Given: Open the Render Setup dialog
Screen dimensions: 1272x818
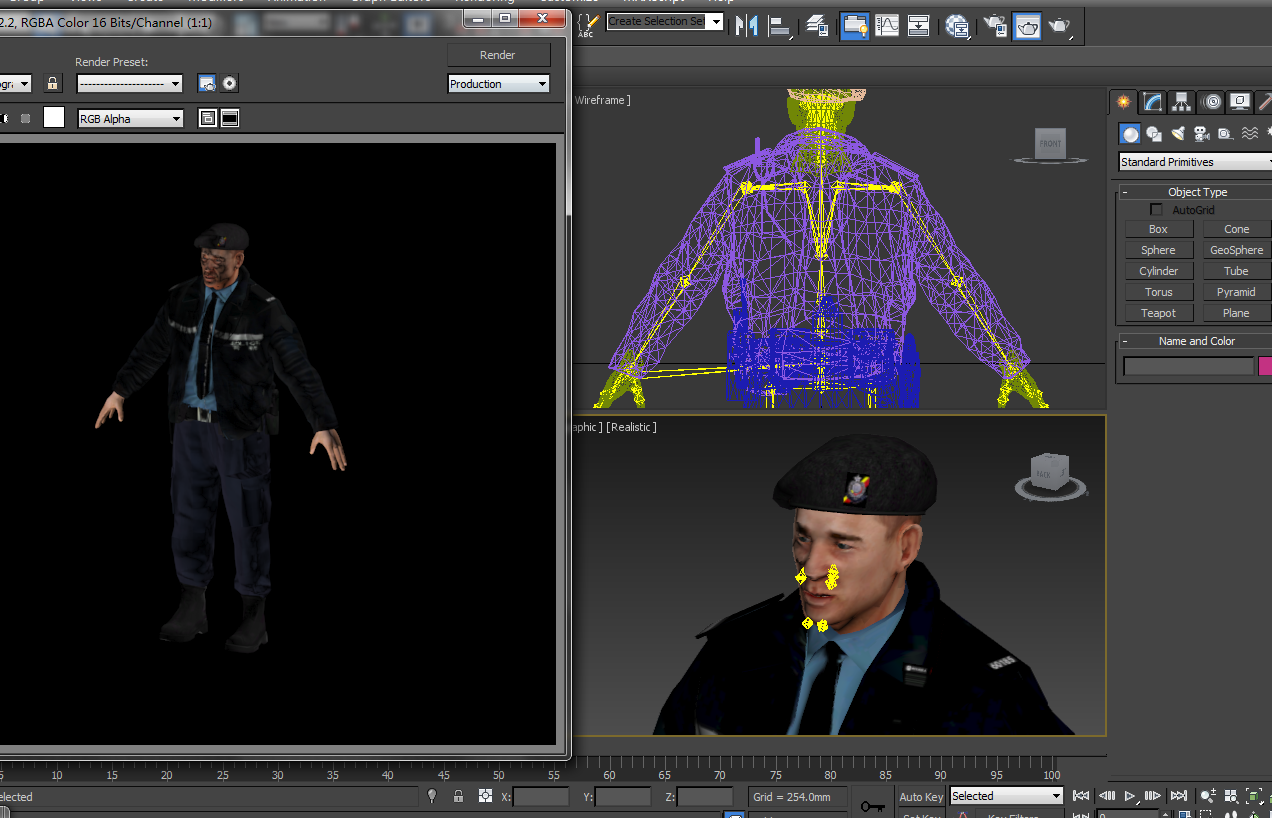Looking at the screenshot, I should click(995, 27).
